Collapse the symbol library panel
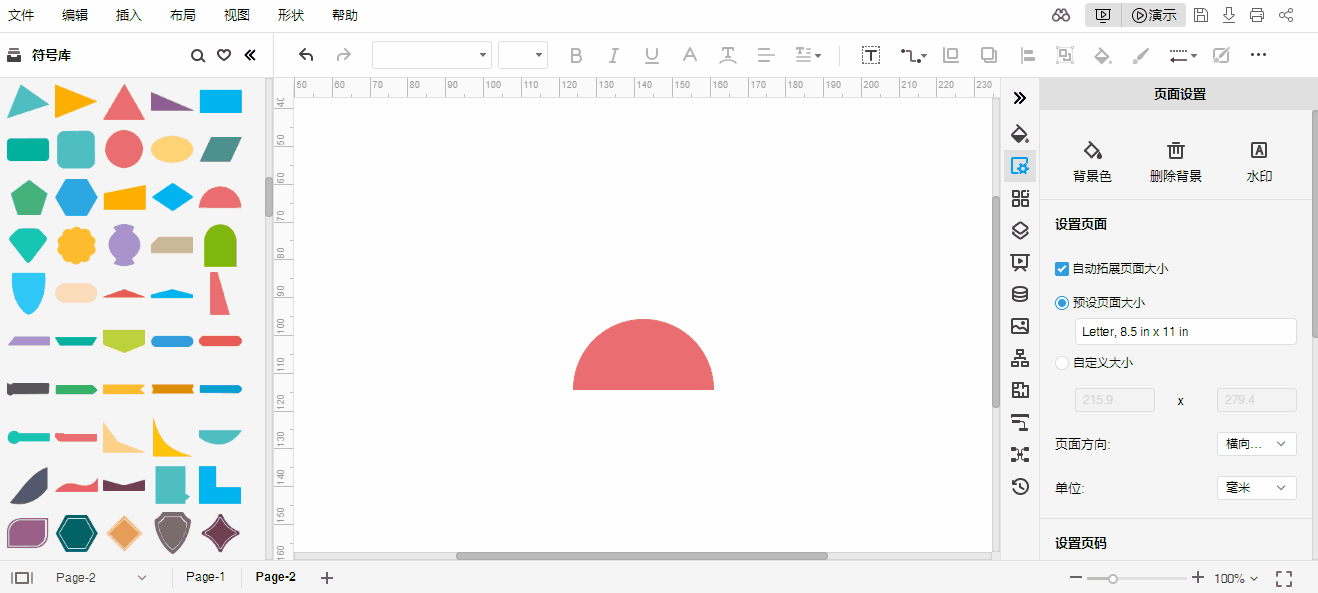Viewport: 1318px width, 593px height. [x=250, y=55]
